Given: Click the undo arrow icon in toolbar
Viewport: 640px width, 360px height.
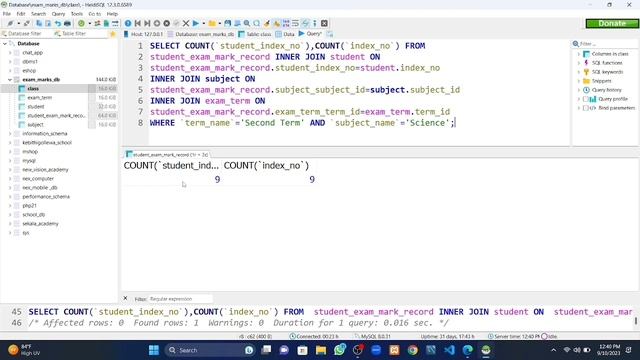Looking at the screenshot, I should click(x=58, y=23).
